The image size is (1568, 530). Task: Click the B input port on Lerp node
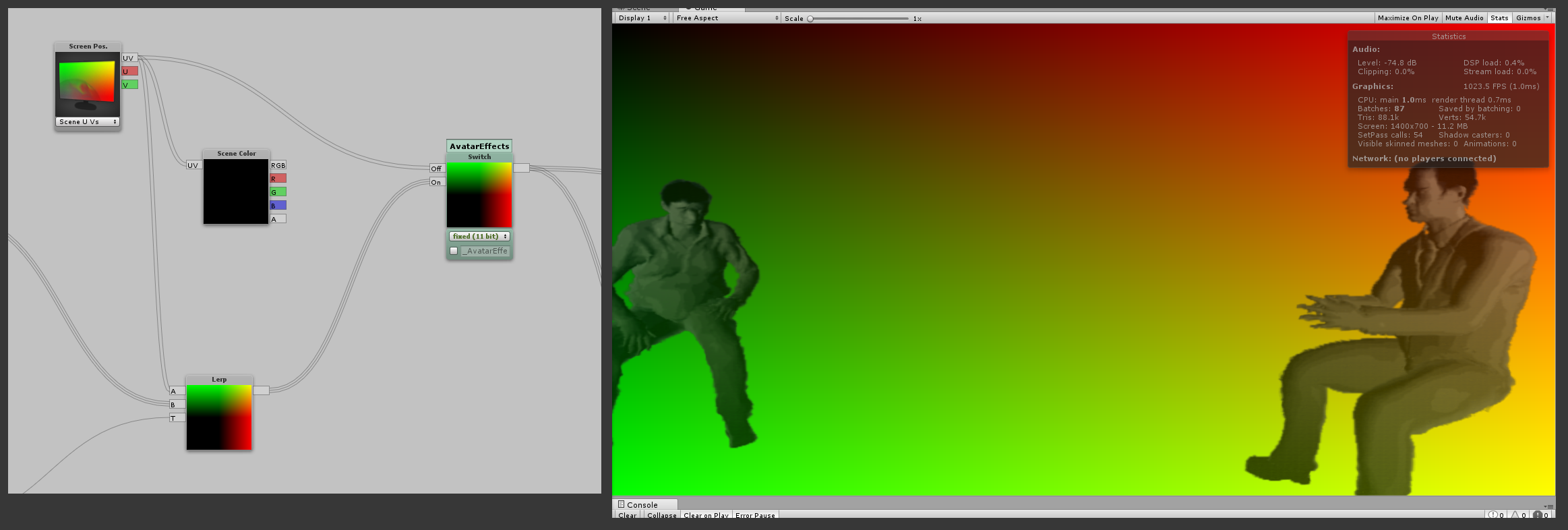(x=177, y=405)
